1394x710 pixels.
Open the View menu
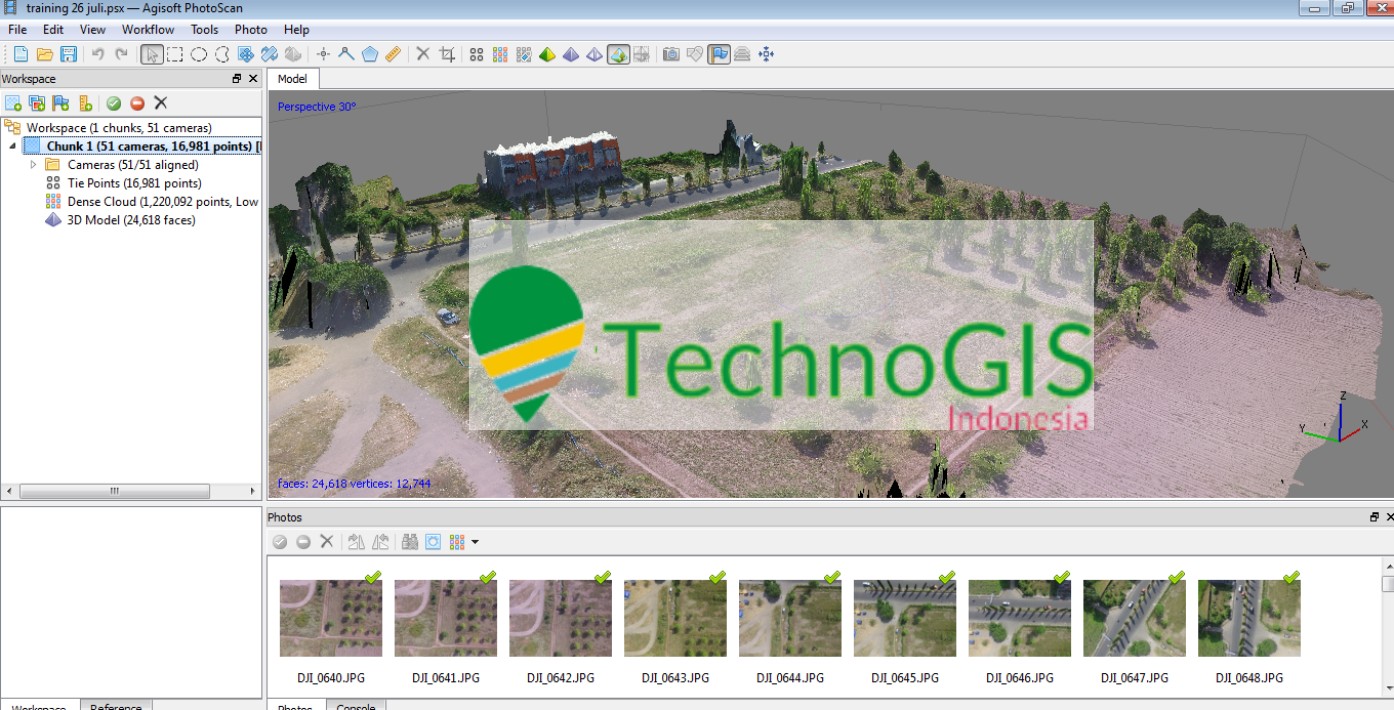(x=93, y=30)
